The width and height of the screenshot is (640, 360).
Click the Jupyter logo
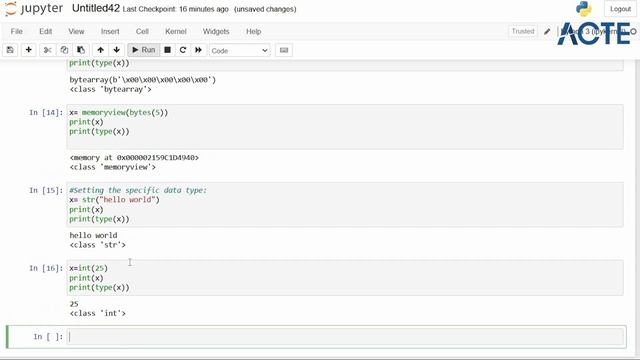[34, 9]
